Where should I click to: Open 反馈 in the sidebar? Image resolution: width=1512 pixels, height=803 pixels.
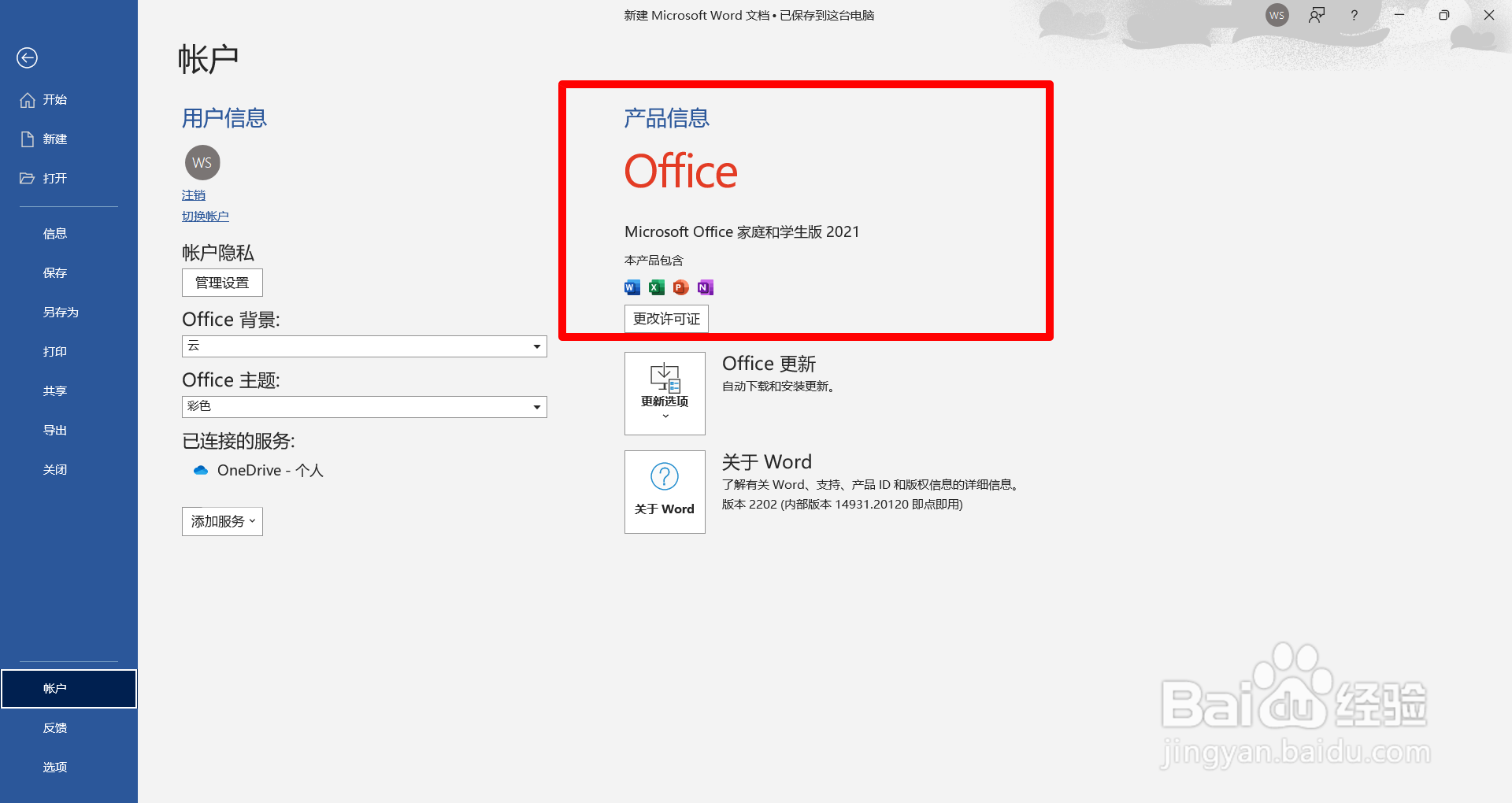tap(69, 728)
